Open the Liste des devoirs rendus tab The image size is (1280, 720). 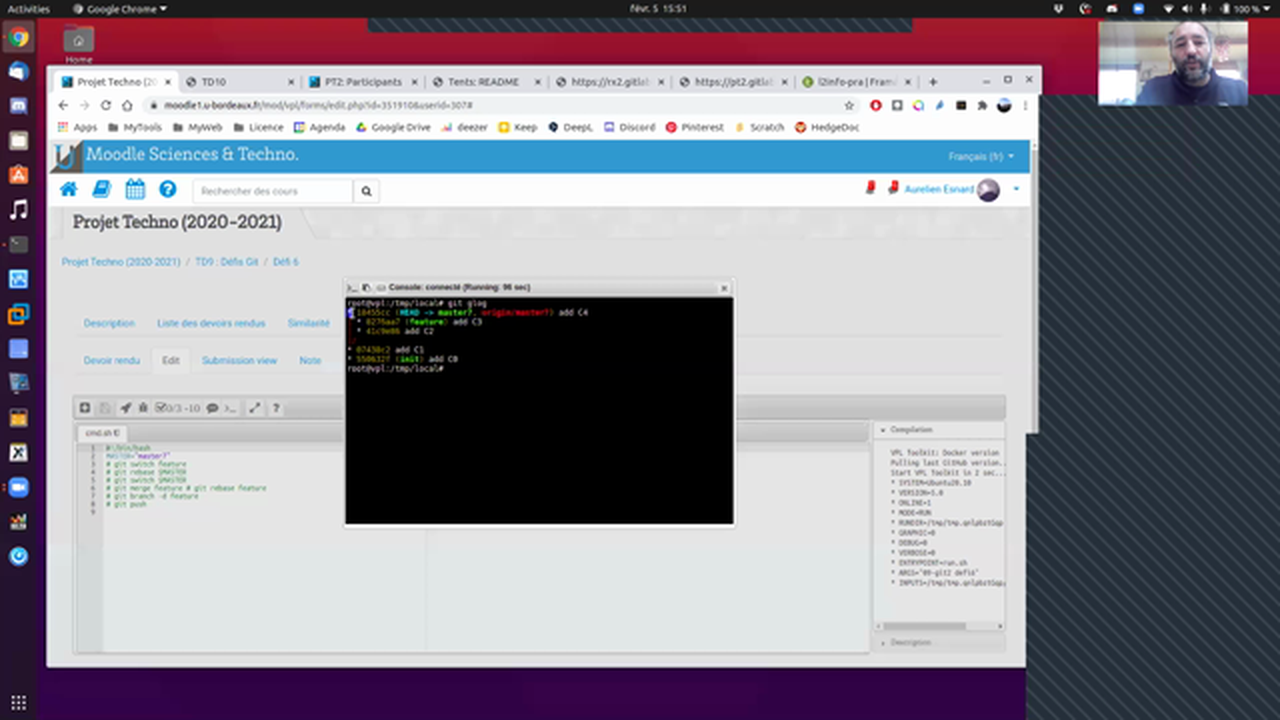(x=211, y=323)
